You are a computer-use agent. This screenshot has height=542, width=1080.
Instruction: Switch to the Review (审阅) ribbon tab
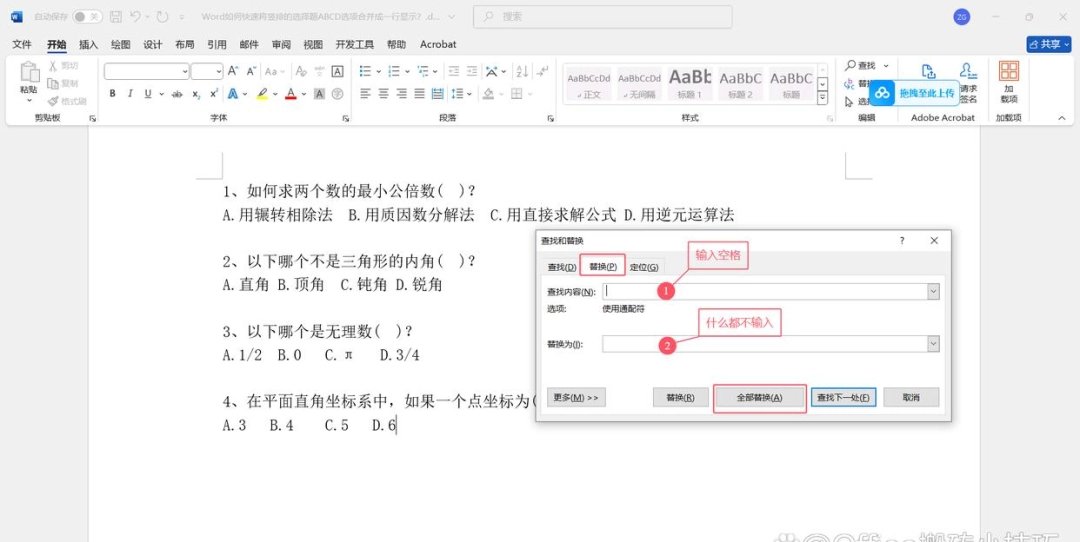[281, 44]
